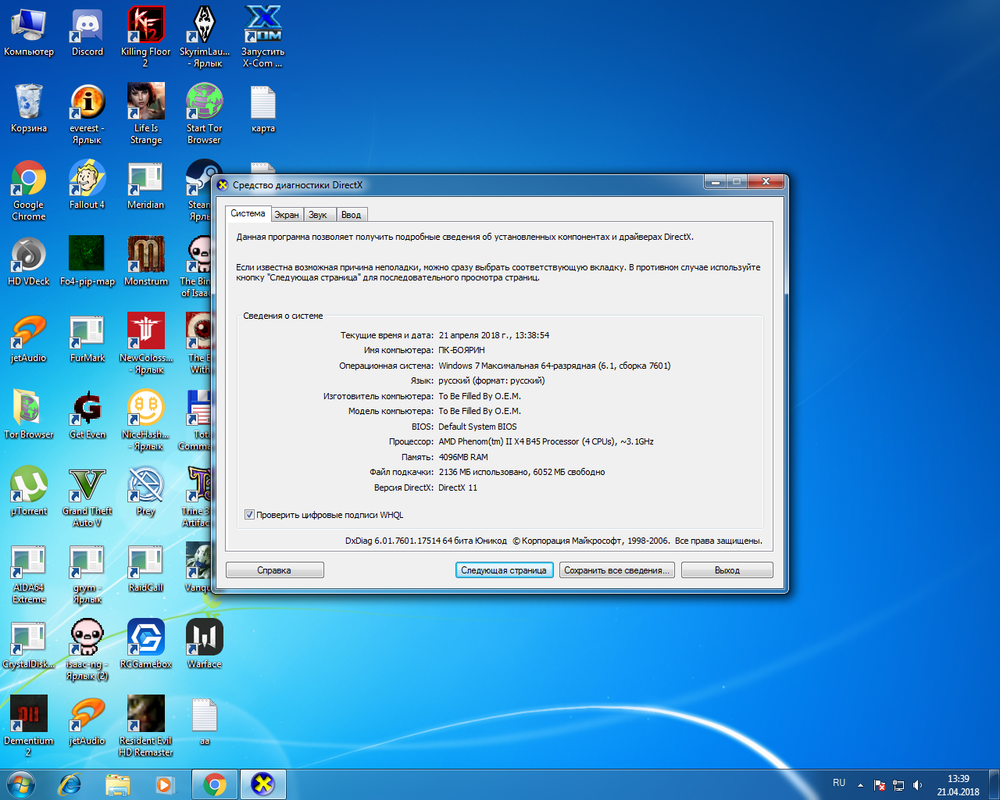This screenshot has width=1000, height=800.
Task: Open the Windows Start menu
Action: coord(19,784)
